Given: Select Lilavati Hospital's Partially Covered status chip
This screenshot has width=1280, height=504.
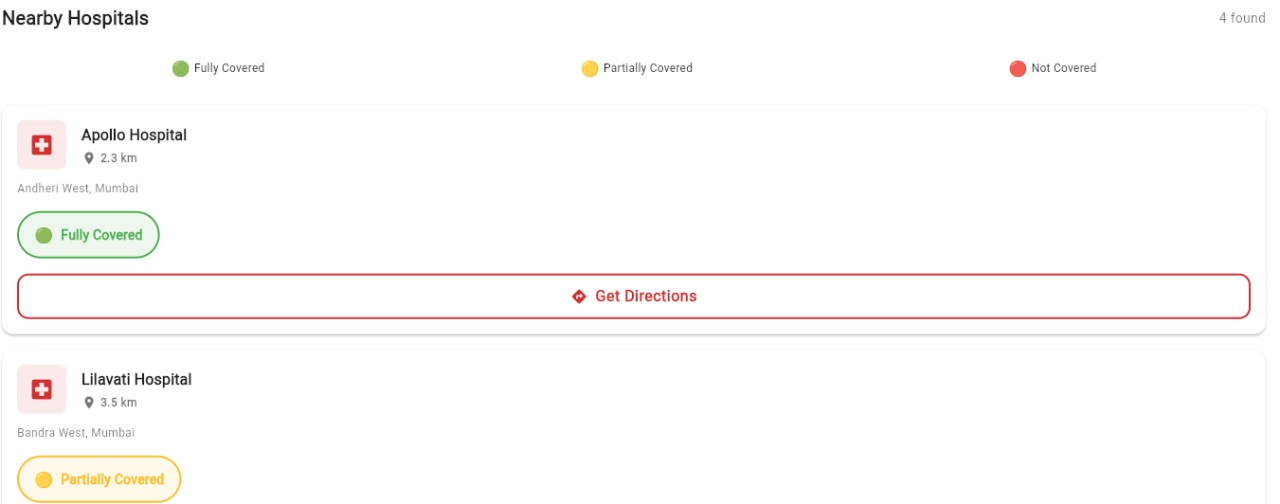Looking at the screenshot, I should point(99,479).
